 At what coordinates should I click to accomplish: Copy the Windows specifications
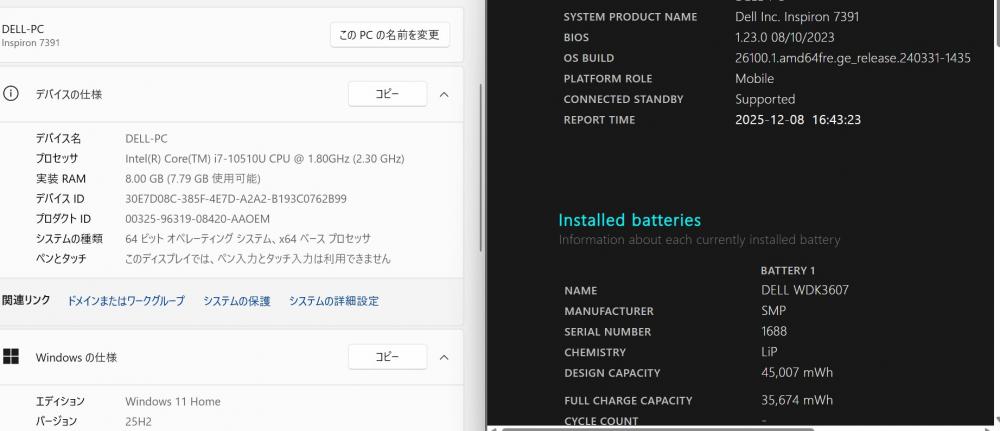coord(387,357)
